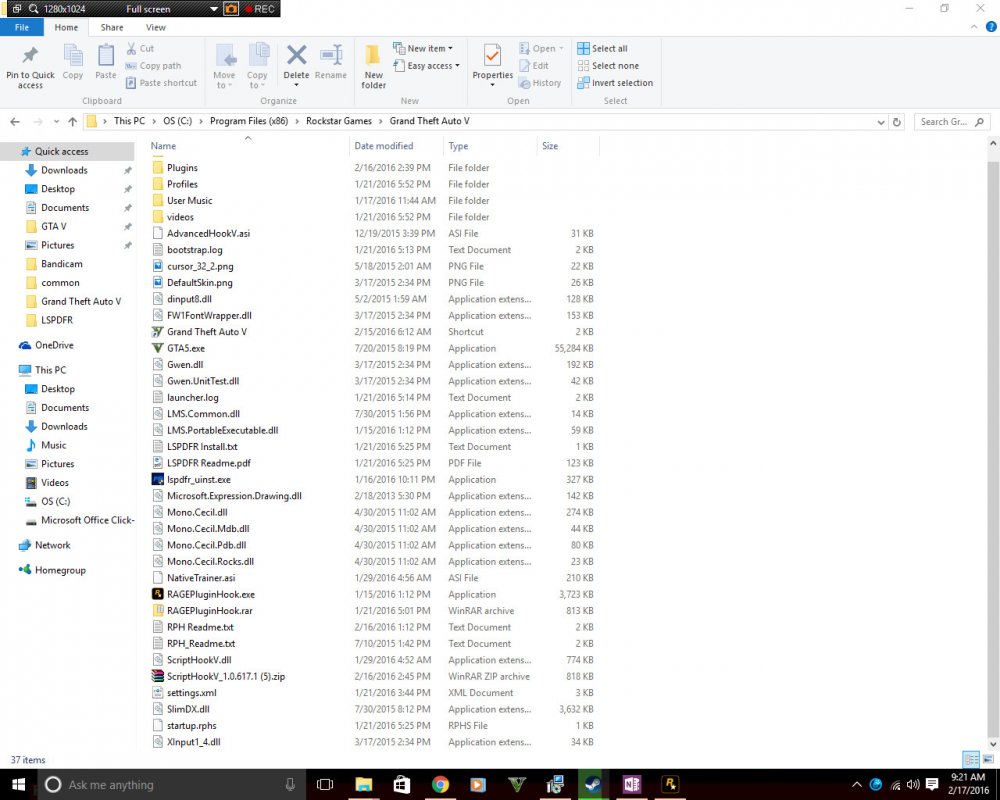Click Paste shortcut in ribbon
The height and width of the screenshot is (800, 1000).
click(x=161, y=83)
